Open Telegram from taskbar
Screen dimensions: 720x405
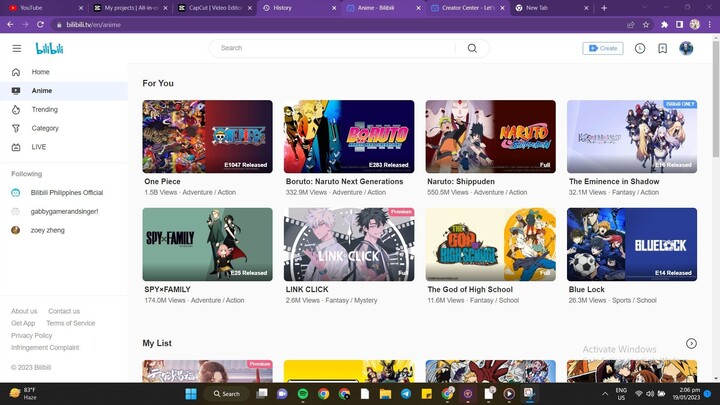pos(406,394)
